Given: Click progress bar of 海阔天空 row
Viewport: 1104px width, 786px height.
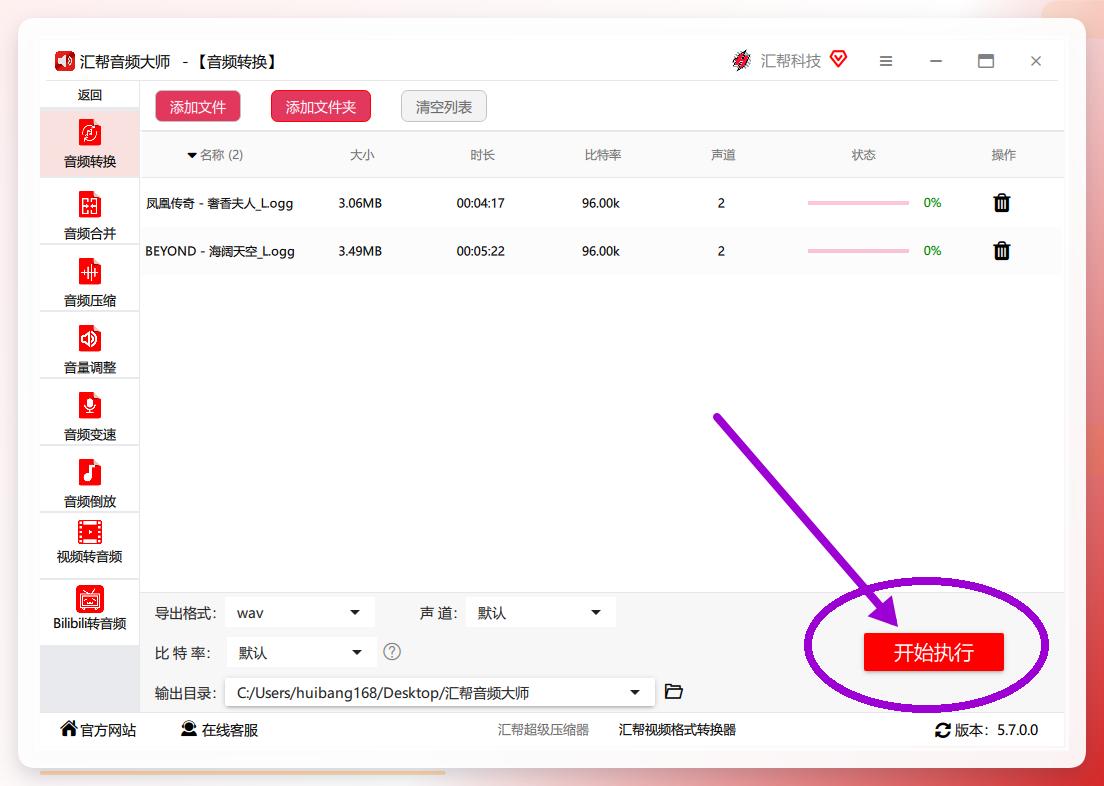Looking at the screenshot, I should tap(858, 251).
